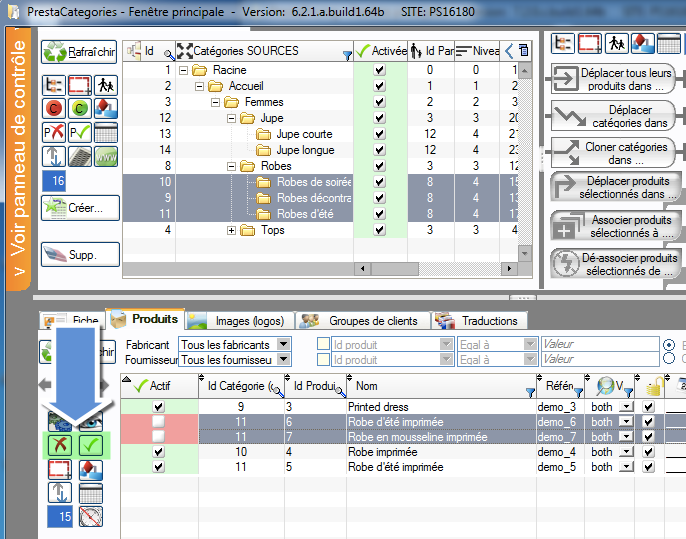Click Cloner catégories dans button
The image size is (686, 539).
coord(617,152)
